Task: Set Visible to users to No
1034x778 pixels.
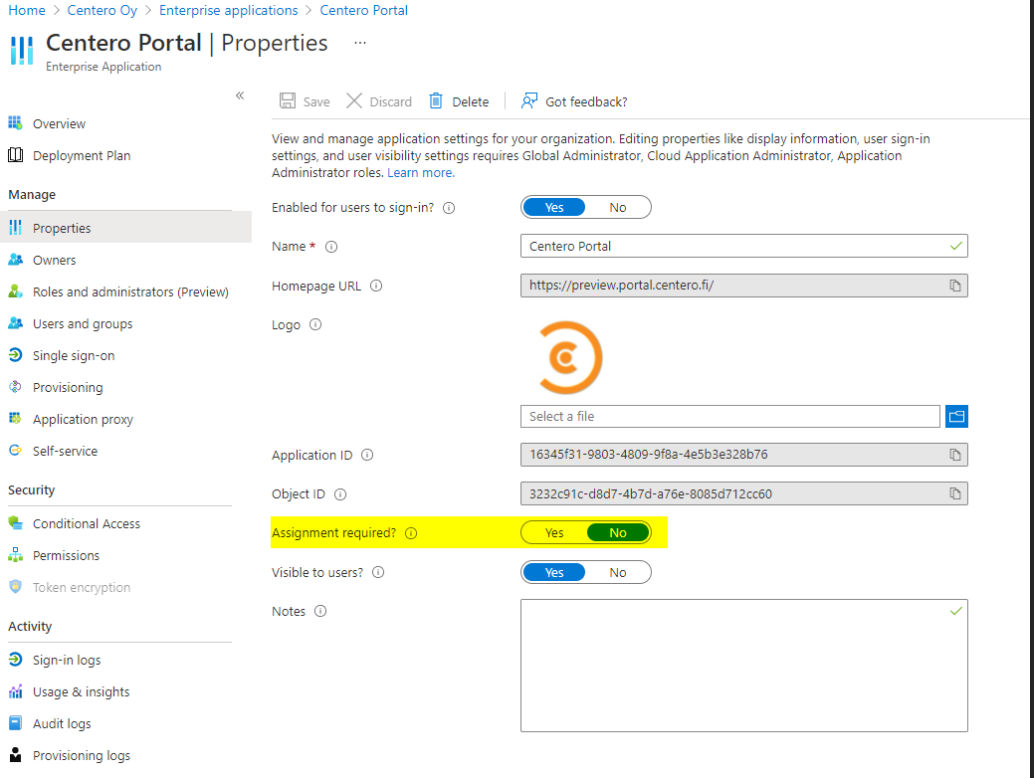Action: pos(618,572)
